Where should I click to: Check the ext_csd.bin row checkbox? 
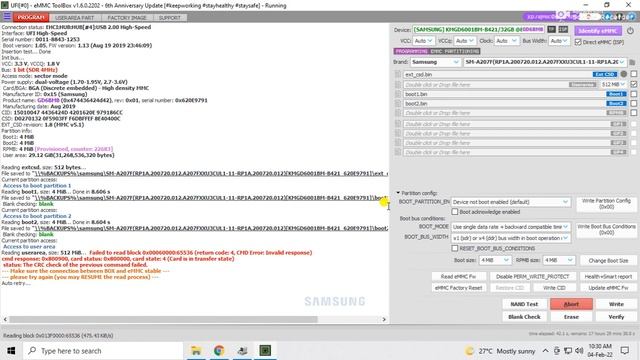[633, 74]
